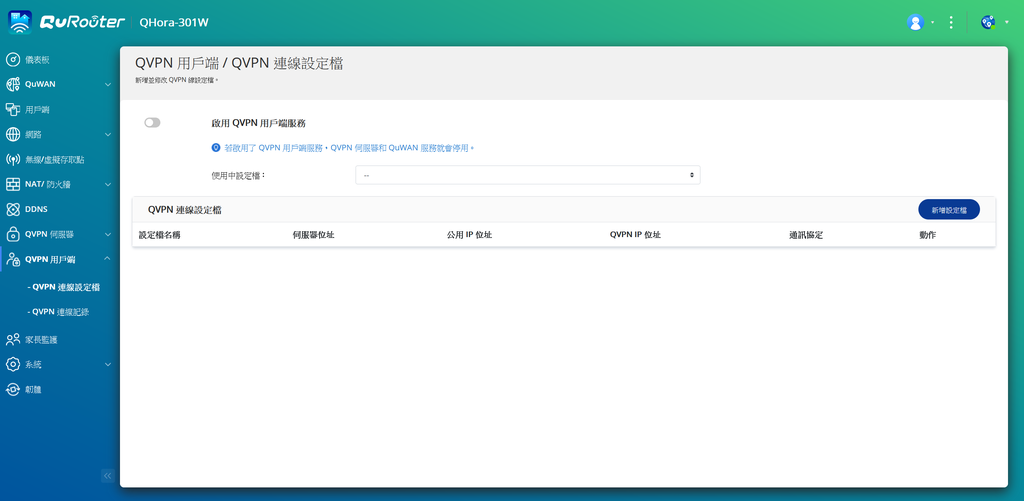Click the firmware update icon
The width and height of the screenshot is (1024, 501).
12,389
